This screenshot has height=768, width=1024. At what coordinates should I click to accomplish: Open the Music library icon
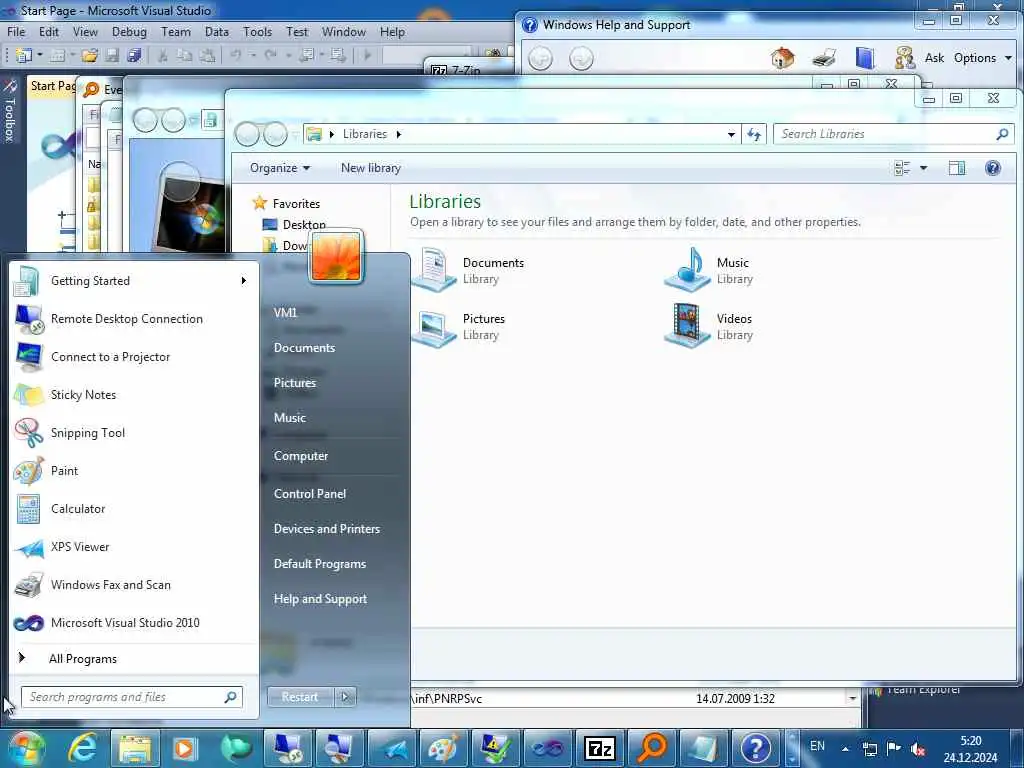pyautogui.click(x=687, y=269)
